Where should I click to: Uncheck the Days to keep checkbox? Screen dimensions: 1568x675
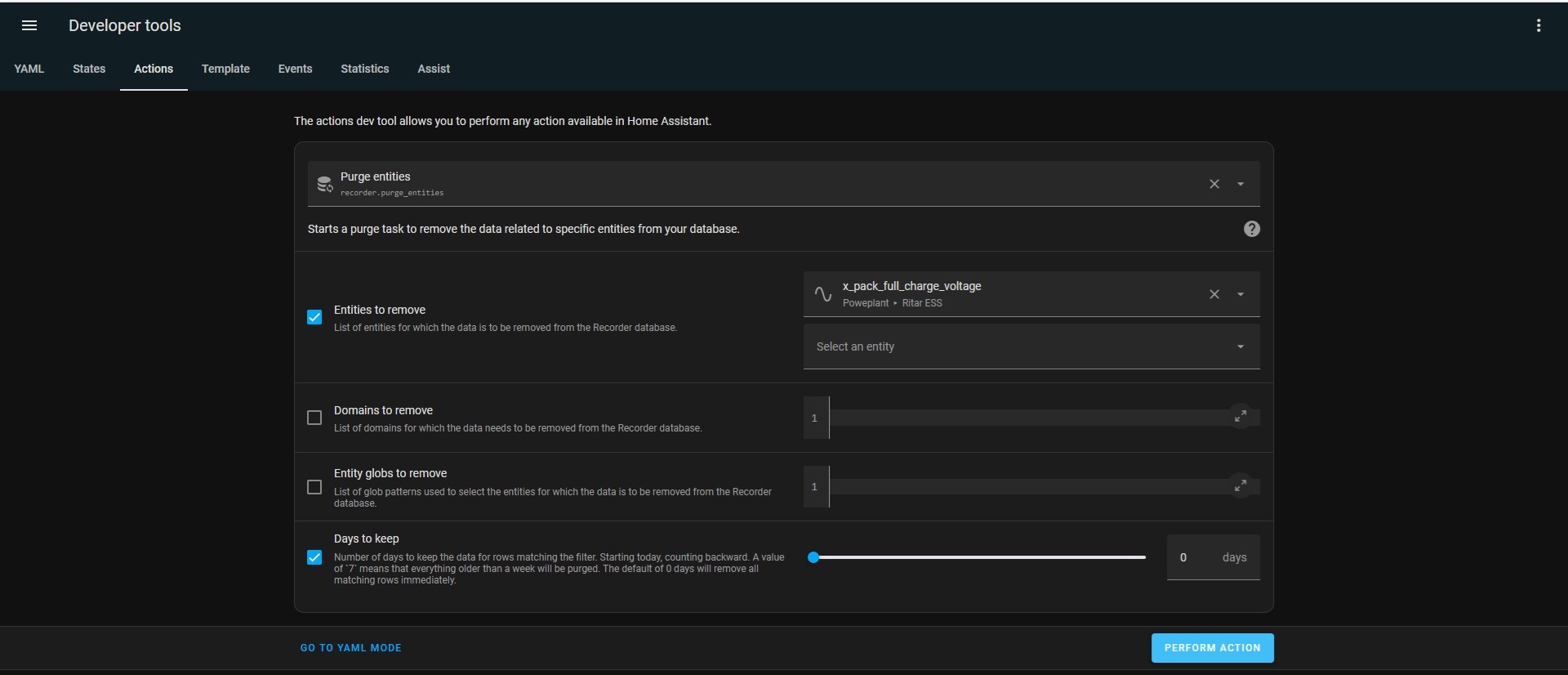click(314, 557)
